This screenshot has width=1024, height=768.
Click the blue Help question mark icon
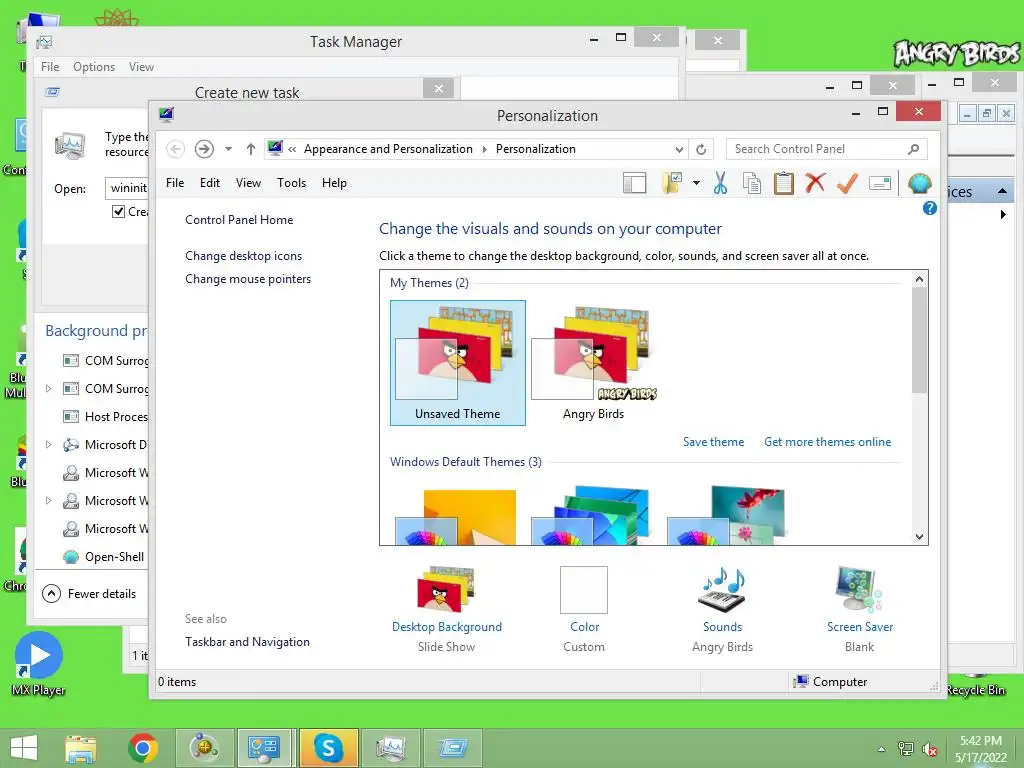coord(929,208)
